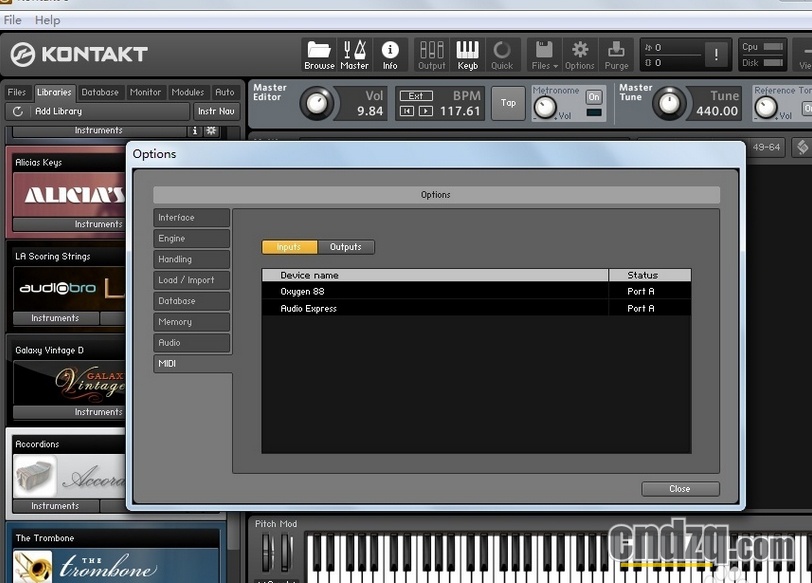Image resolution: width=812 pixels, height=583 pixels.
Task: Adjust the Master Tune knob
Action: coord(669,103)
